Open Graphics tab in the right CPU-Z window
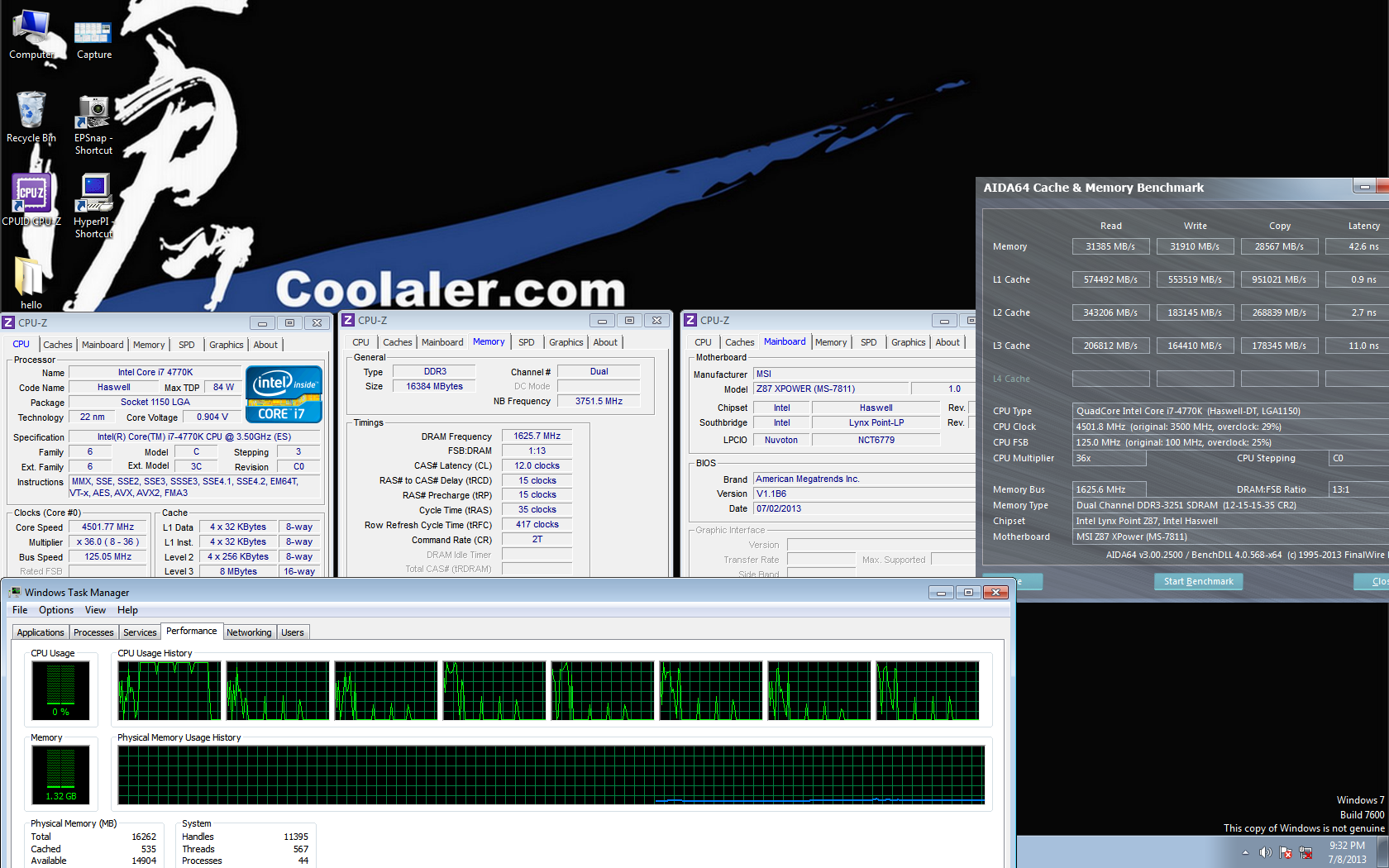1389x868 pixels. pyautogui.click(x=909, y=342)
